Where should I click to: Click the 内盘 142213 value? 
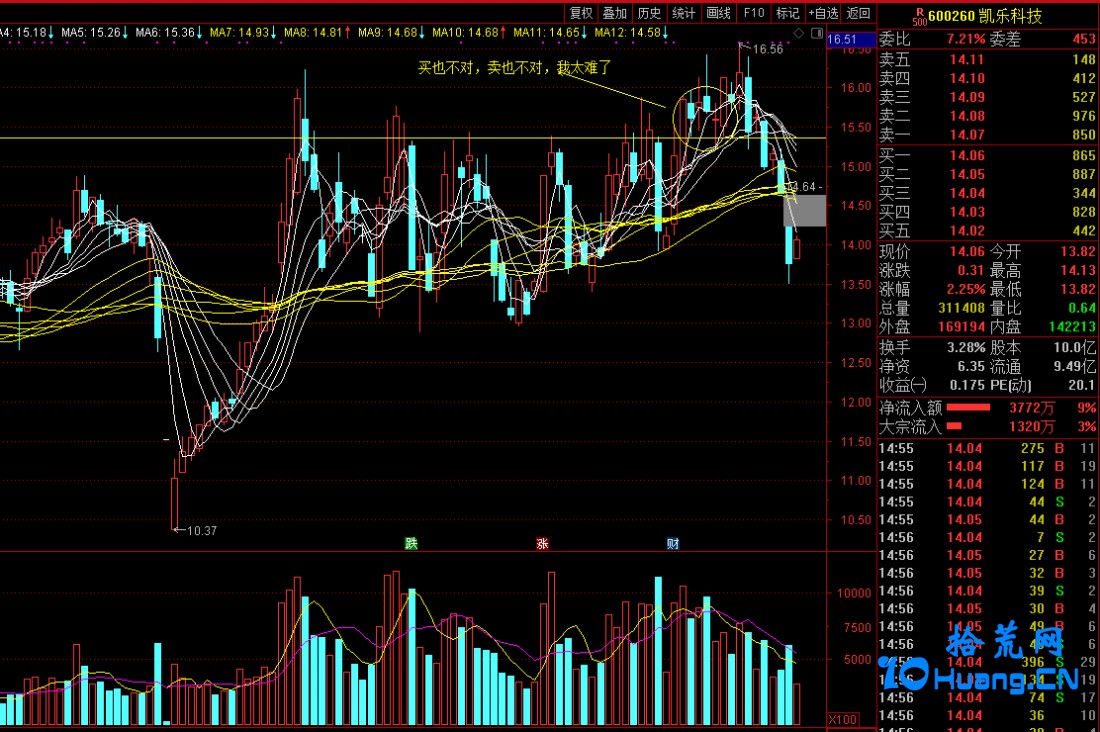tap(1073, 327)
